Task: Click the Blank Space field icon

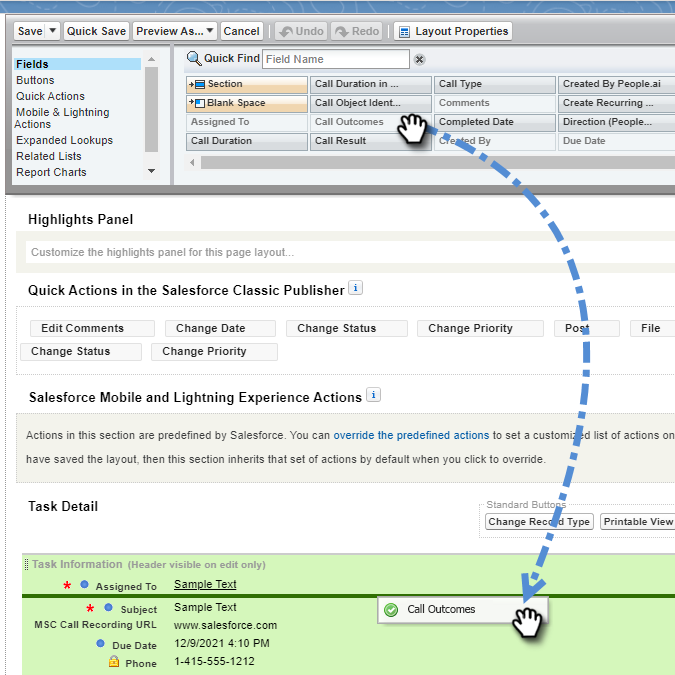Action: point(197,103)
